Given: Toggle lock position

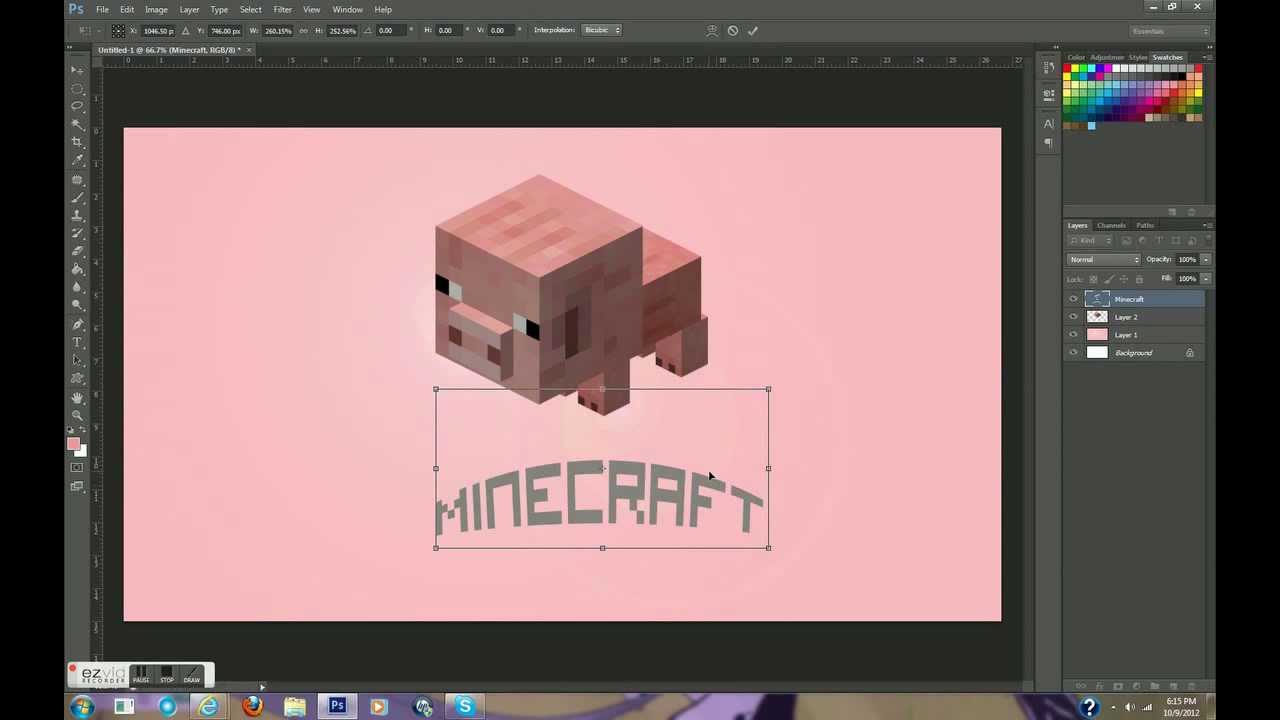Looking at the screenshot, I should (1124, 279).
